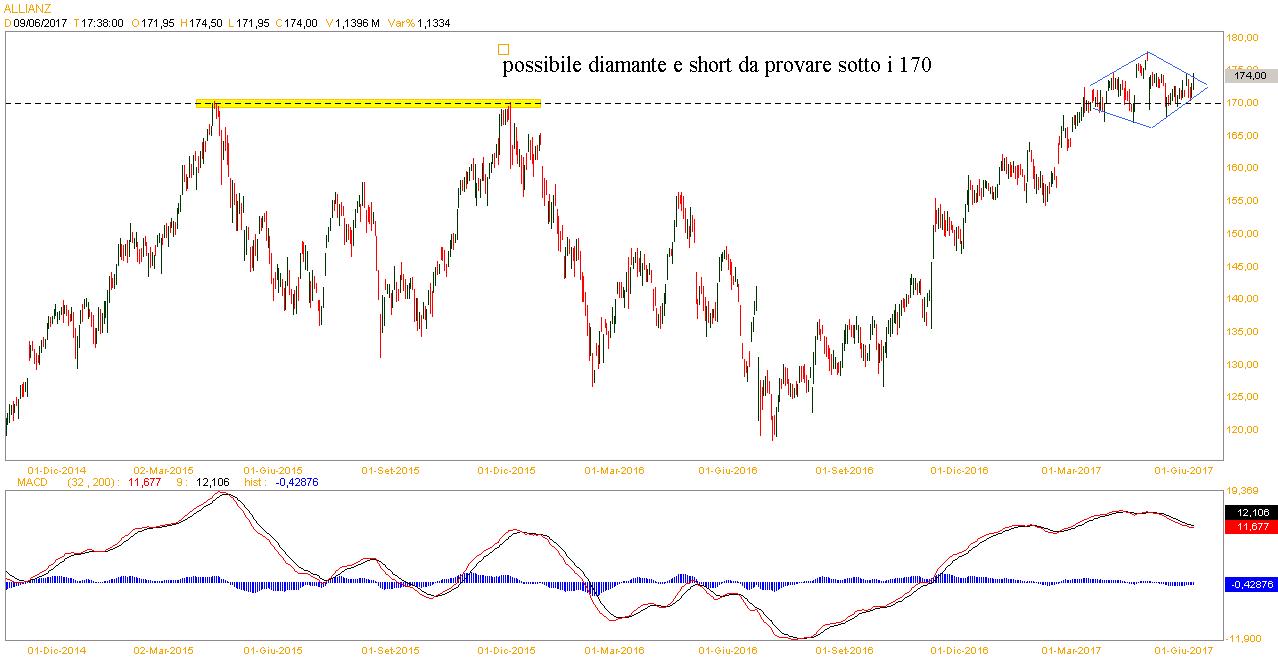Click the 180,00 price axis label
Image resolution: width=1278 pixels, height=668 pixels.
(x=1243, y=38)
